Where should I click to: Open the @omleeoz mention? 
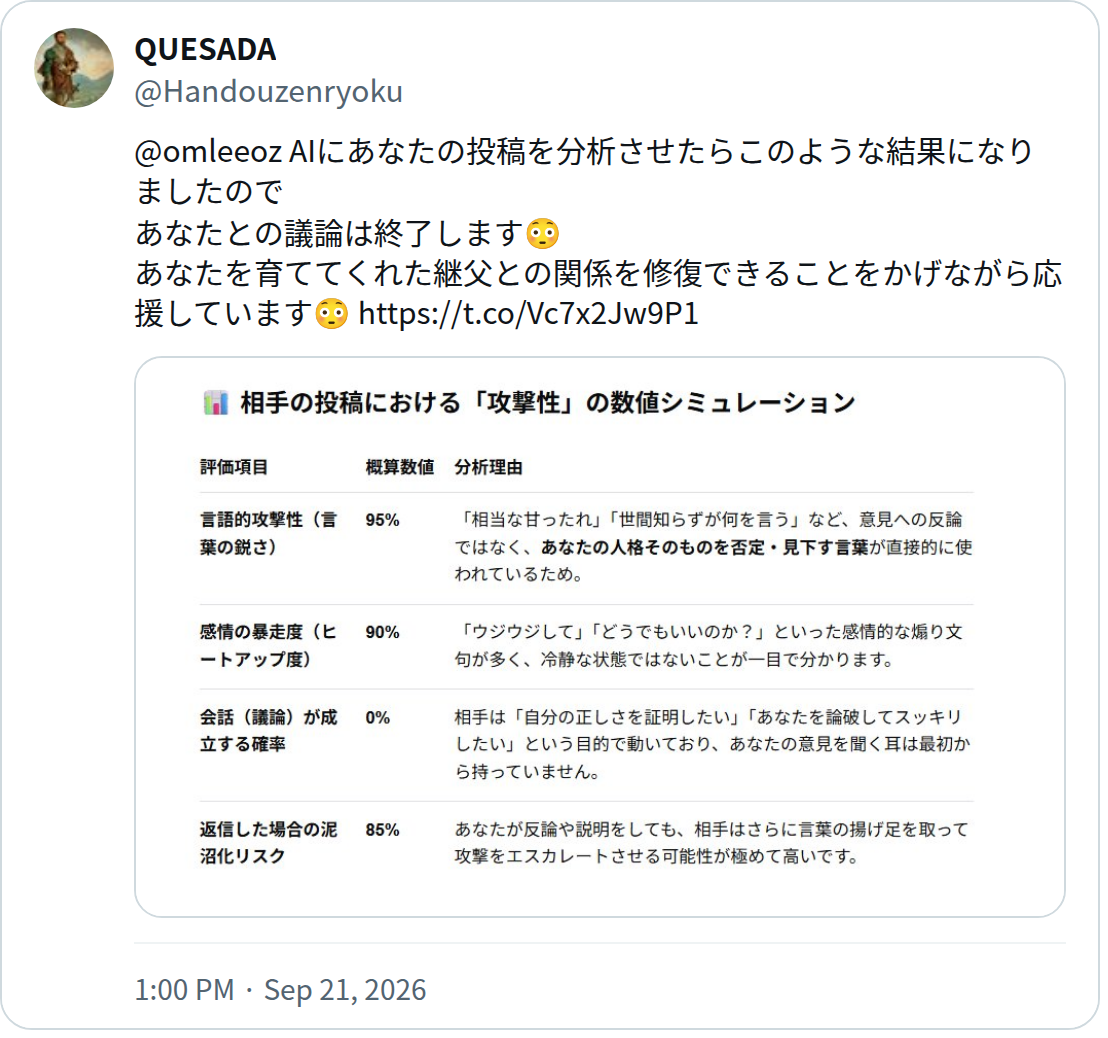tap(208, 152)
